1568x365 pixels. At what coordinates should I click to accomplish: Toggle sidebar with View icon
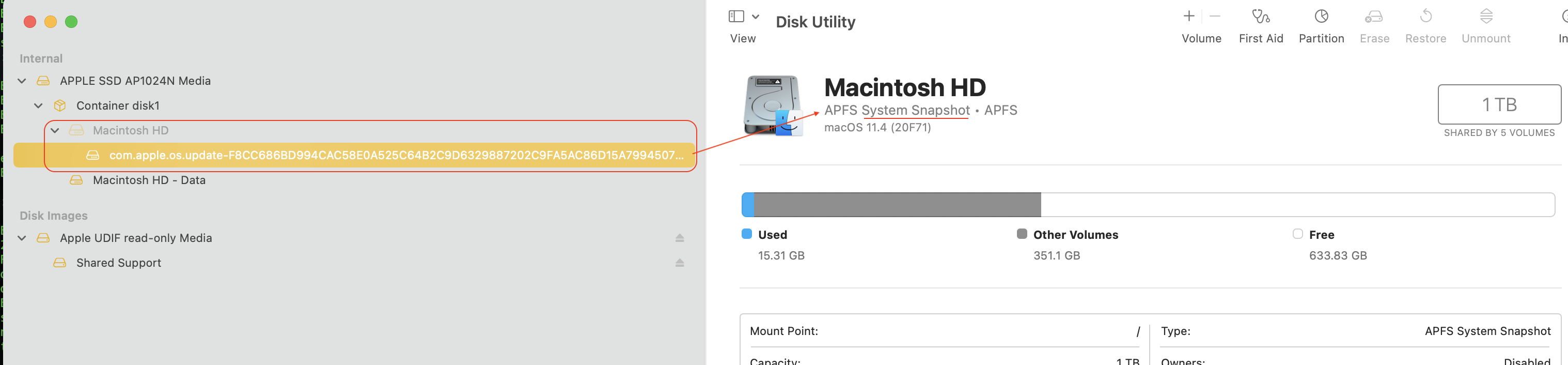point(736,17)
